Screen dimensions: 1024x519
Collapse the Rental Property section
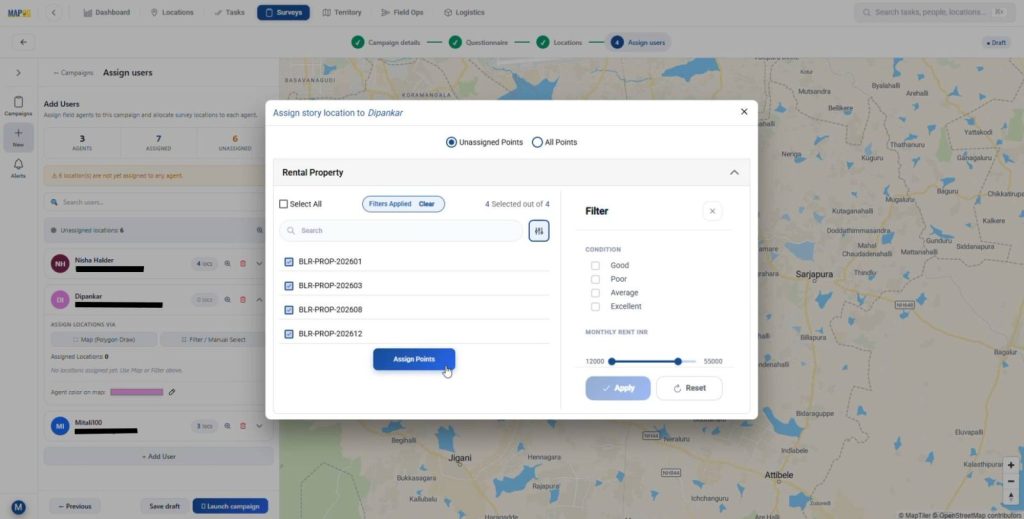pyautogui.click(x=734, y=173)
